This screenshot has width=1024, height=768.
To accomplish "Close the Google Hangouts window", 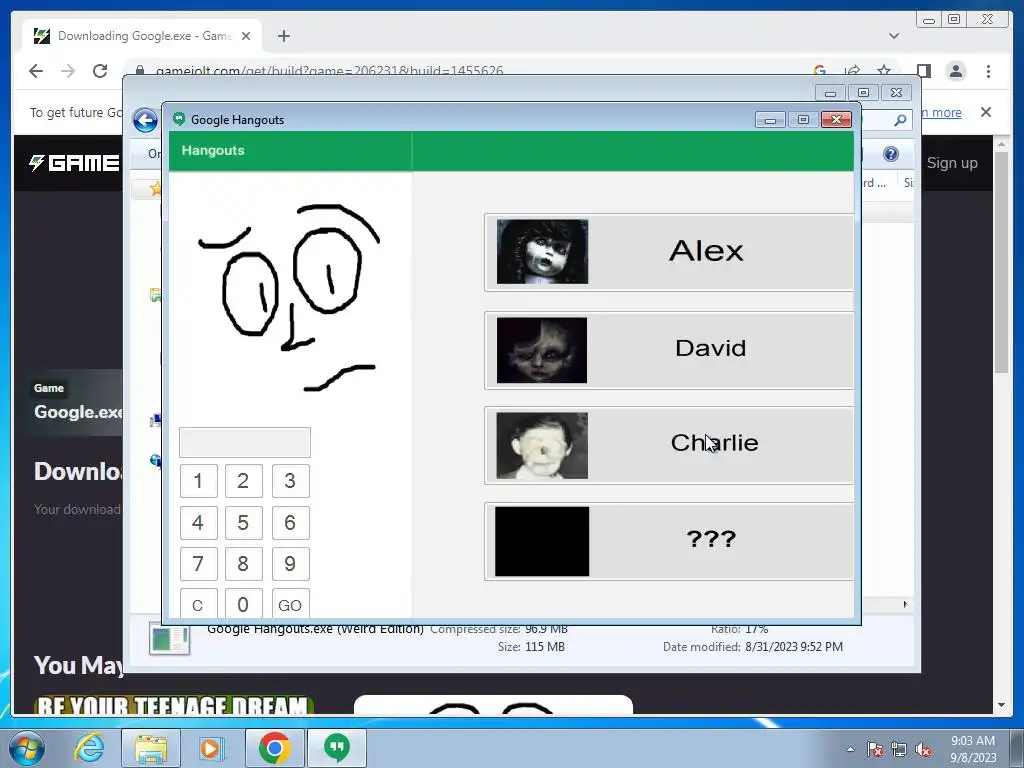I will click(836, 120).
